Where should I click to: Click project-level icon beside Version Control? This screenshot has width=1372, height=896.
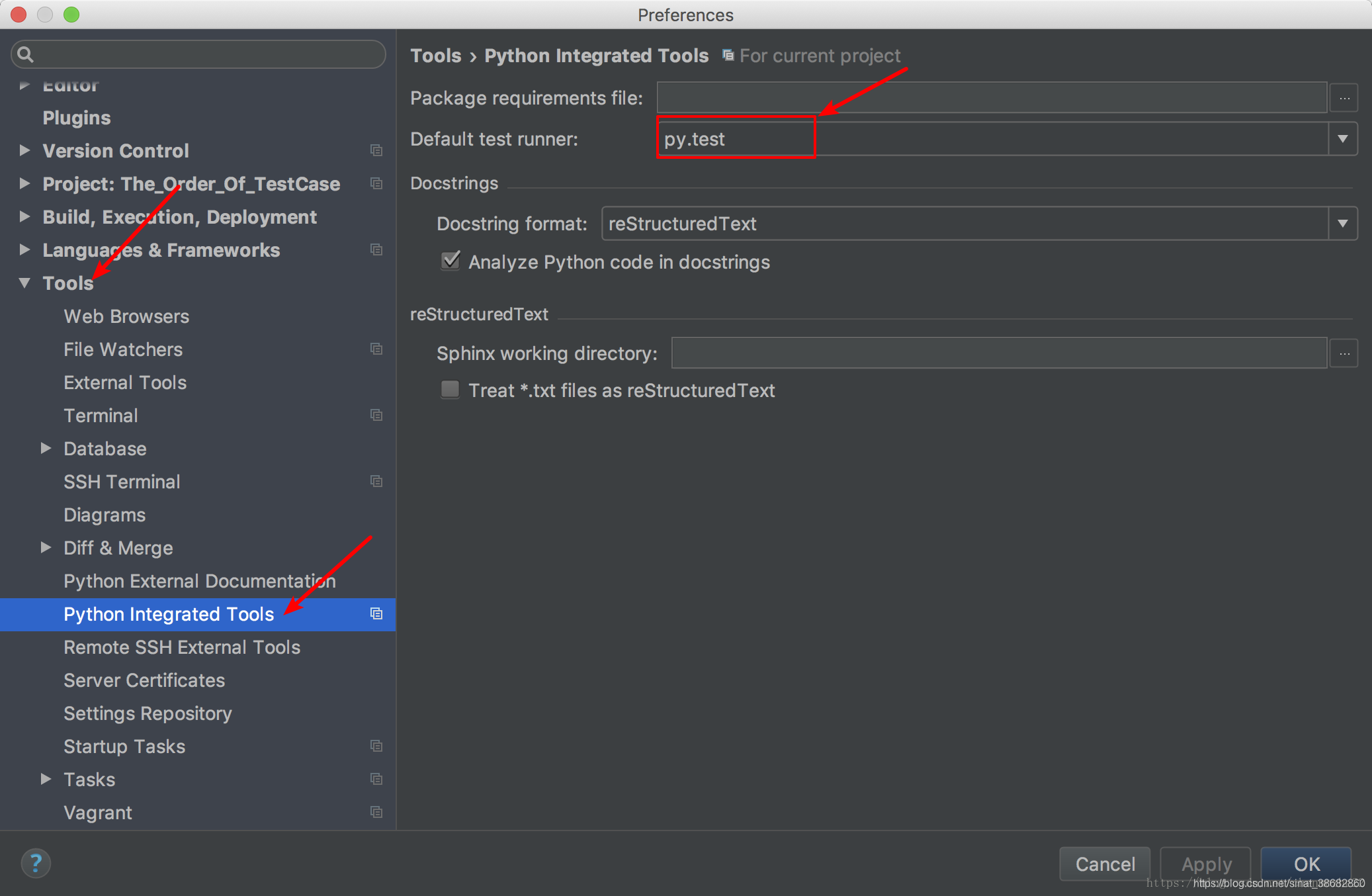[x=376, y=151]
